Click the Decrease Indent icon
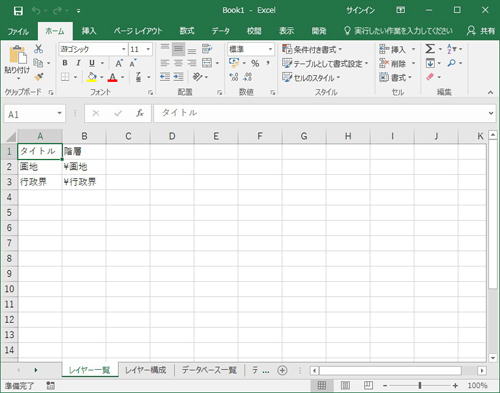Screen dimensions: 500x393 pyautogui.click(x=165, y=77)
